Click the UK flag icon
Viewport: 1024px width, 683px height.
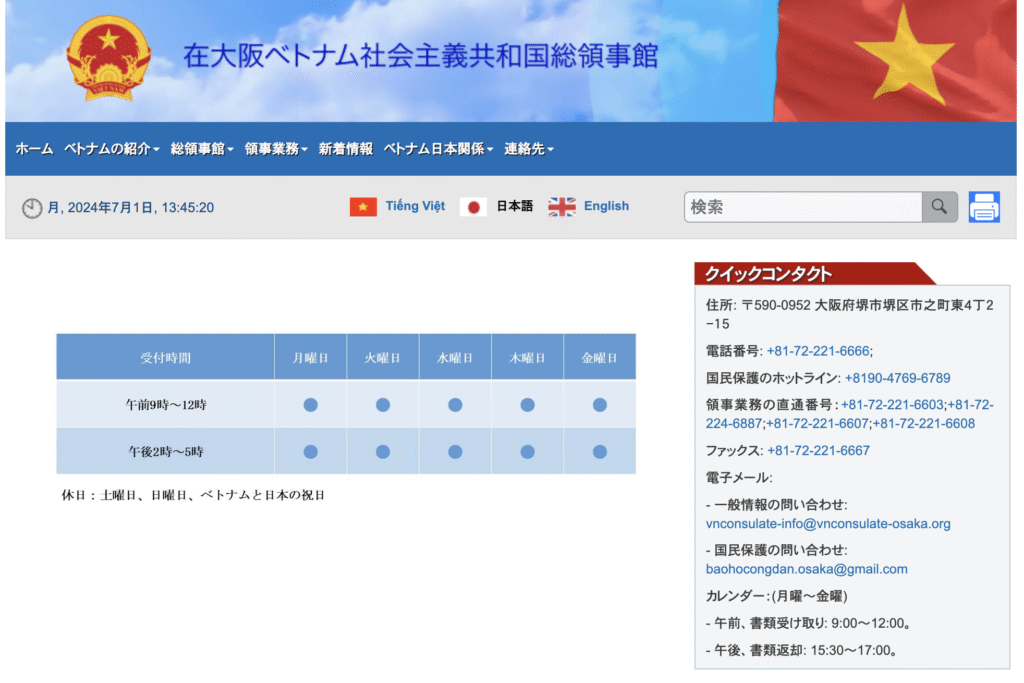tap(562, 207)
